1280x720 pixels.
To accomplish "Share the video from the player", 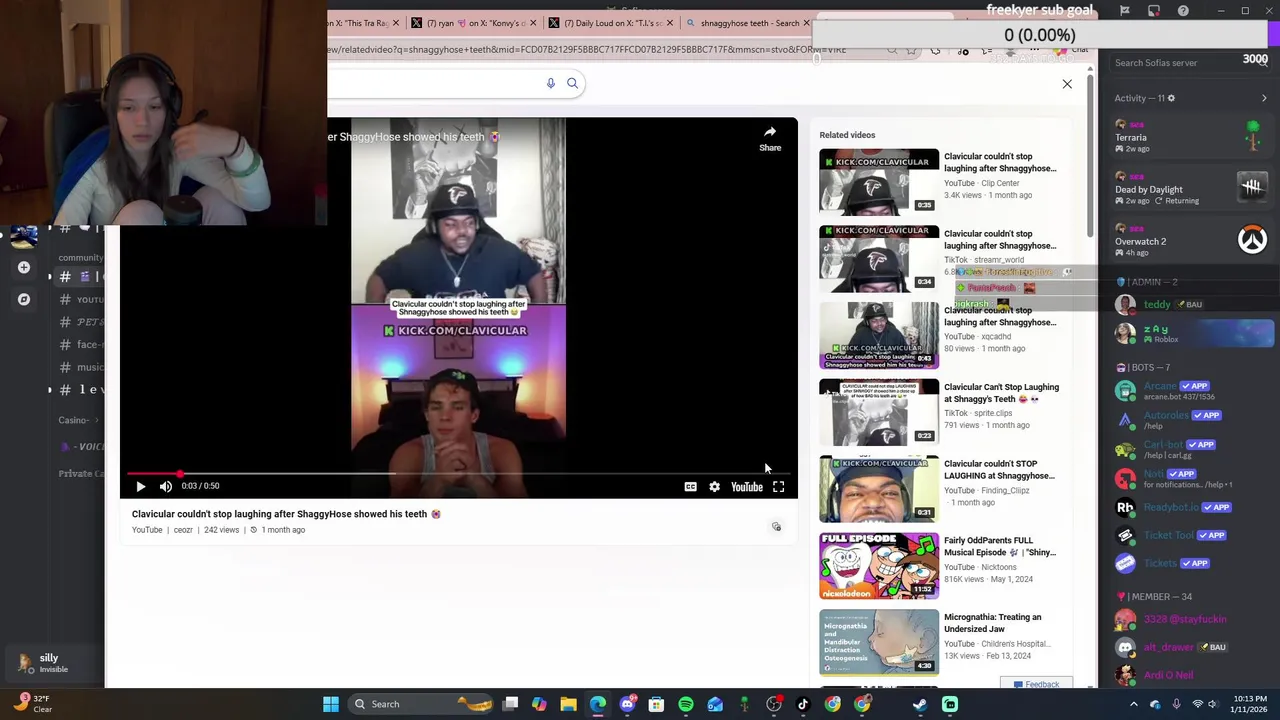I will click(770, 138).
